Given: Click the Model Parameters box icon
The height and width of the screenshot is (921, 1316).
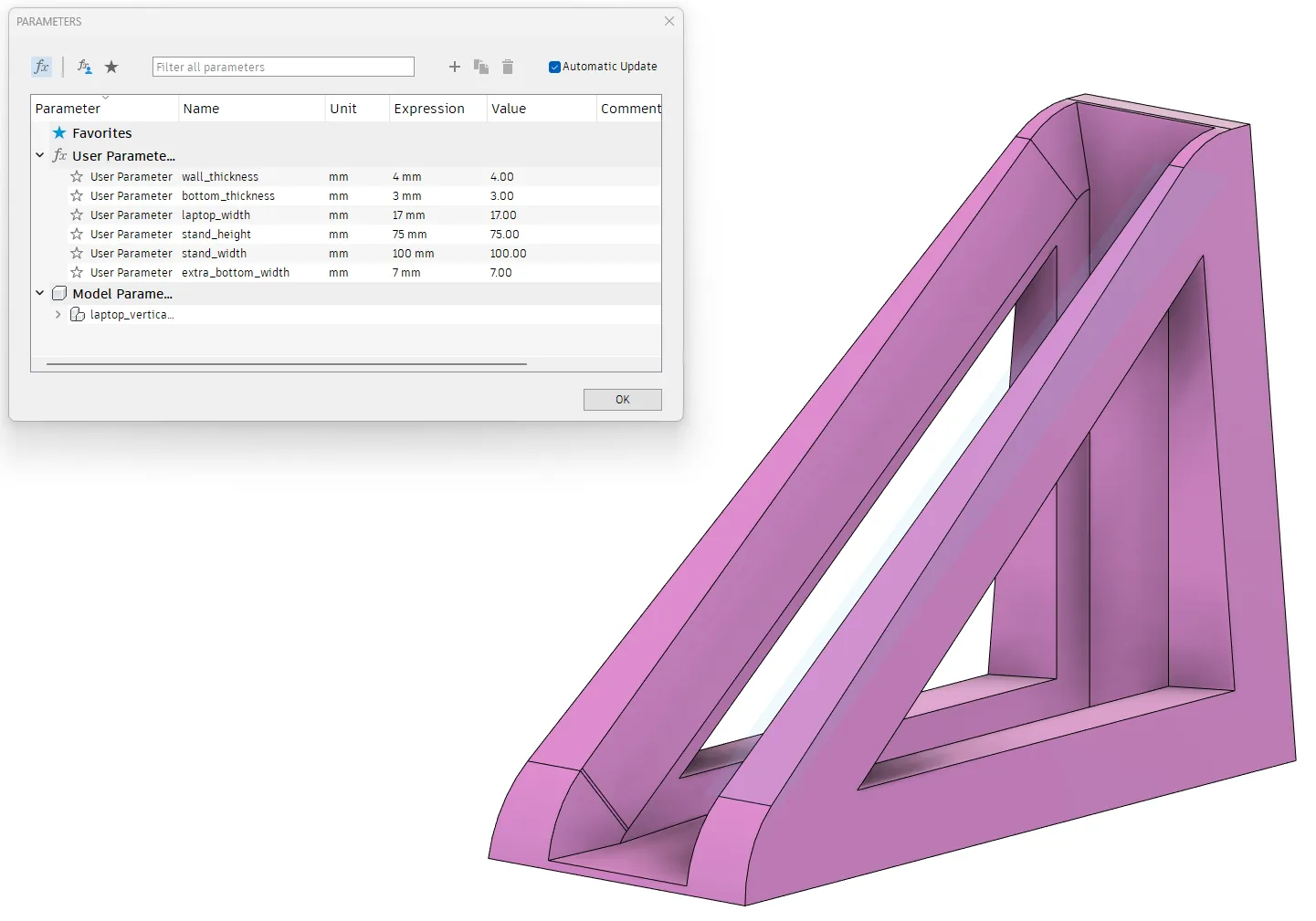Looking at the screenshot, I should tap(59, 294).
